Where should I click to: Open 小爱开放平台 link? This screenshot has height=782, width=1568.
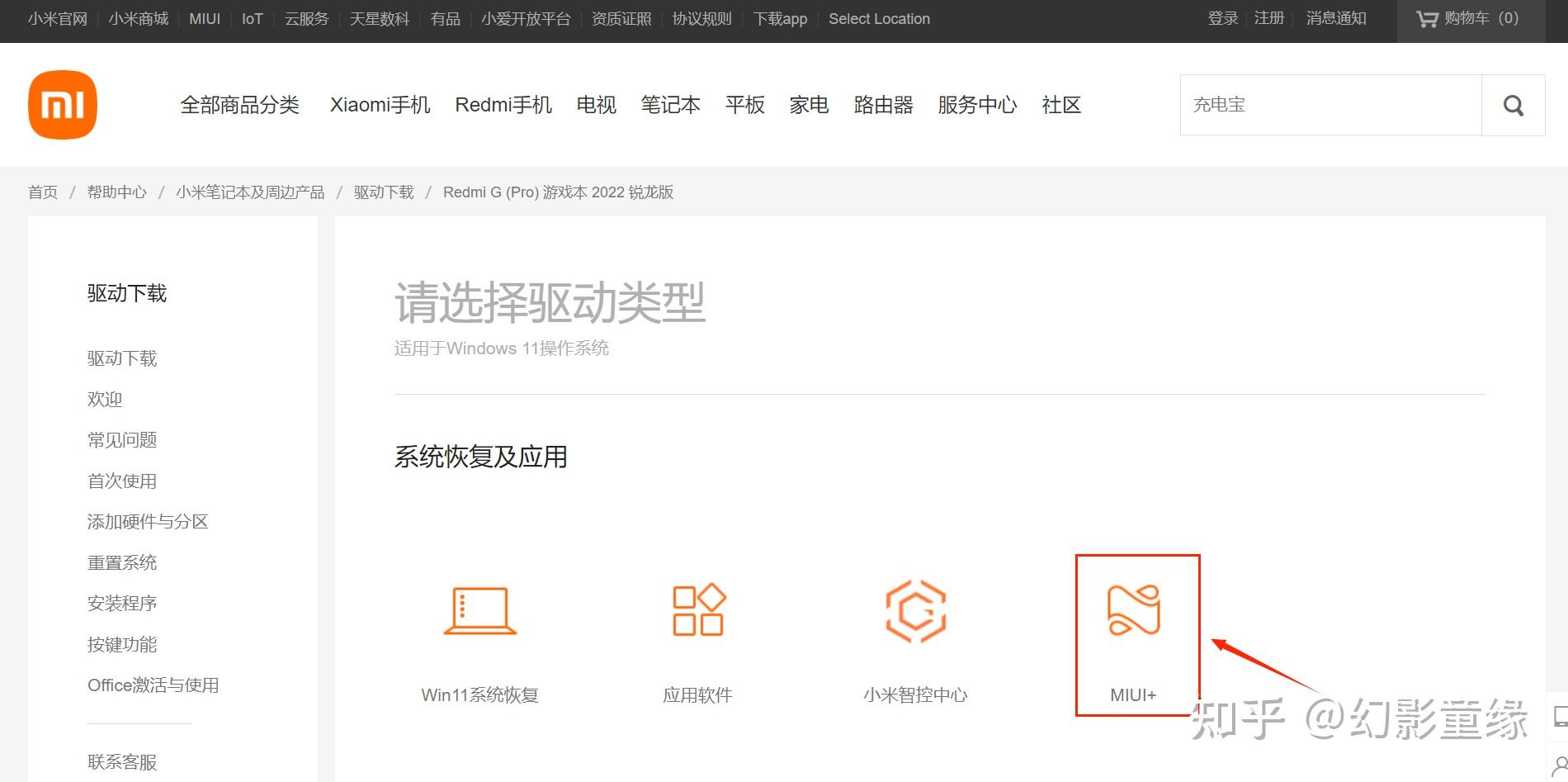click(527, 18)
